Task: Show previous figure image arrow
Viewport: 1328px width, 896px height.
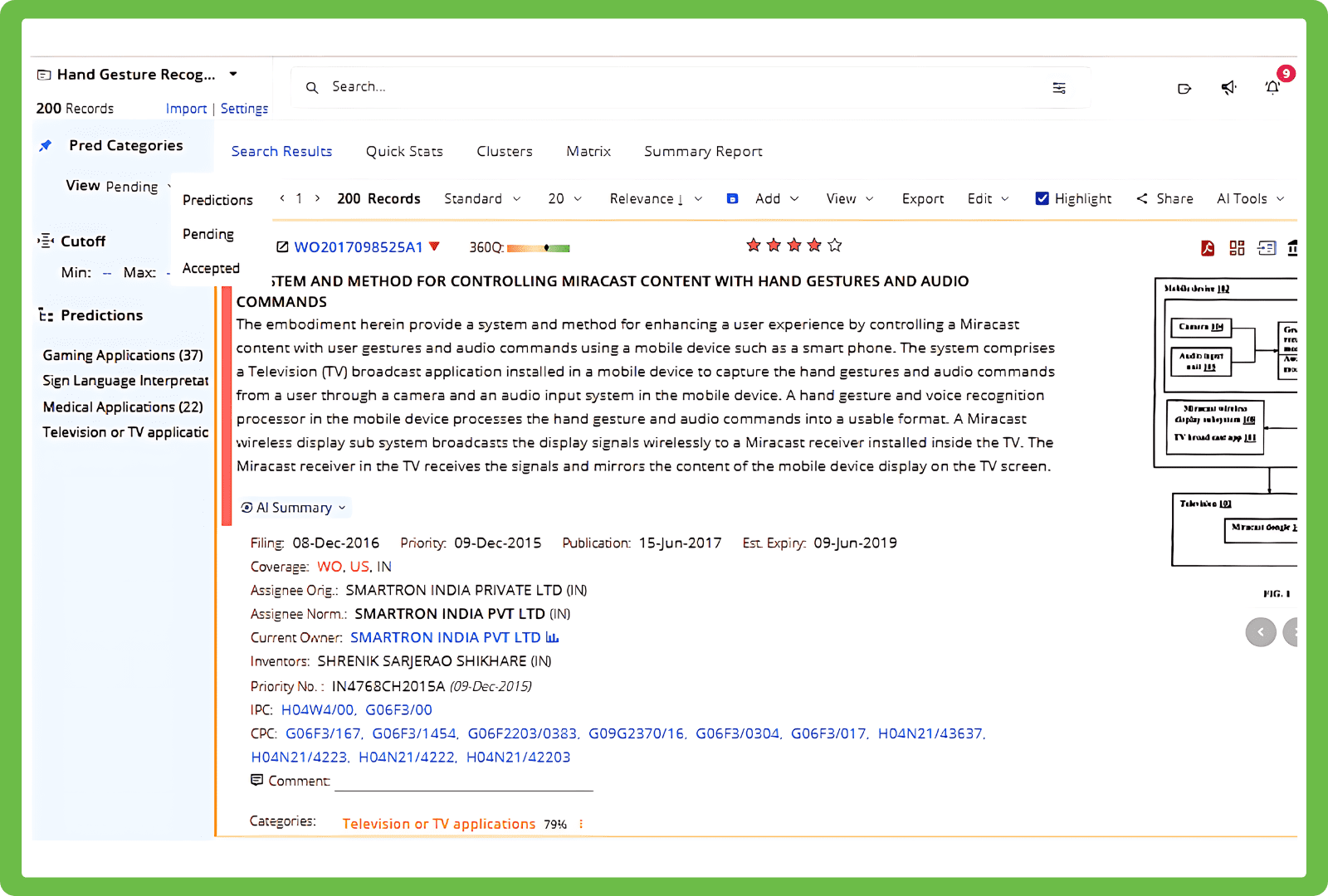Action: click(x=1261, y=632)
